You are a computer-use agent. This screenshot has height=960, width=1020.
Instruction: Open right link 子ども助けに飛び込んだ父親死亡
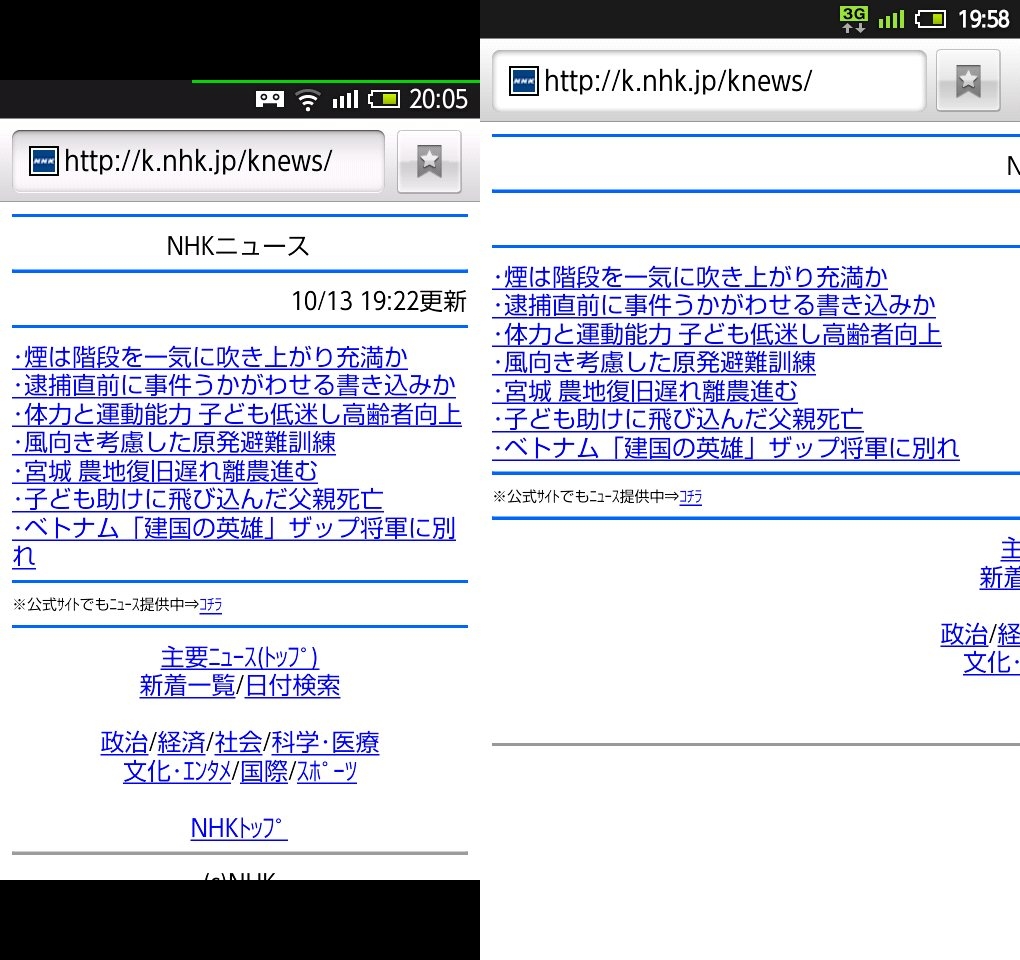pos(678,420)
